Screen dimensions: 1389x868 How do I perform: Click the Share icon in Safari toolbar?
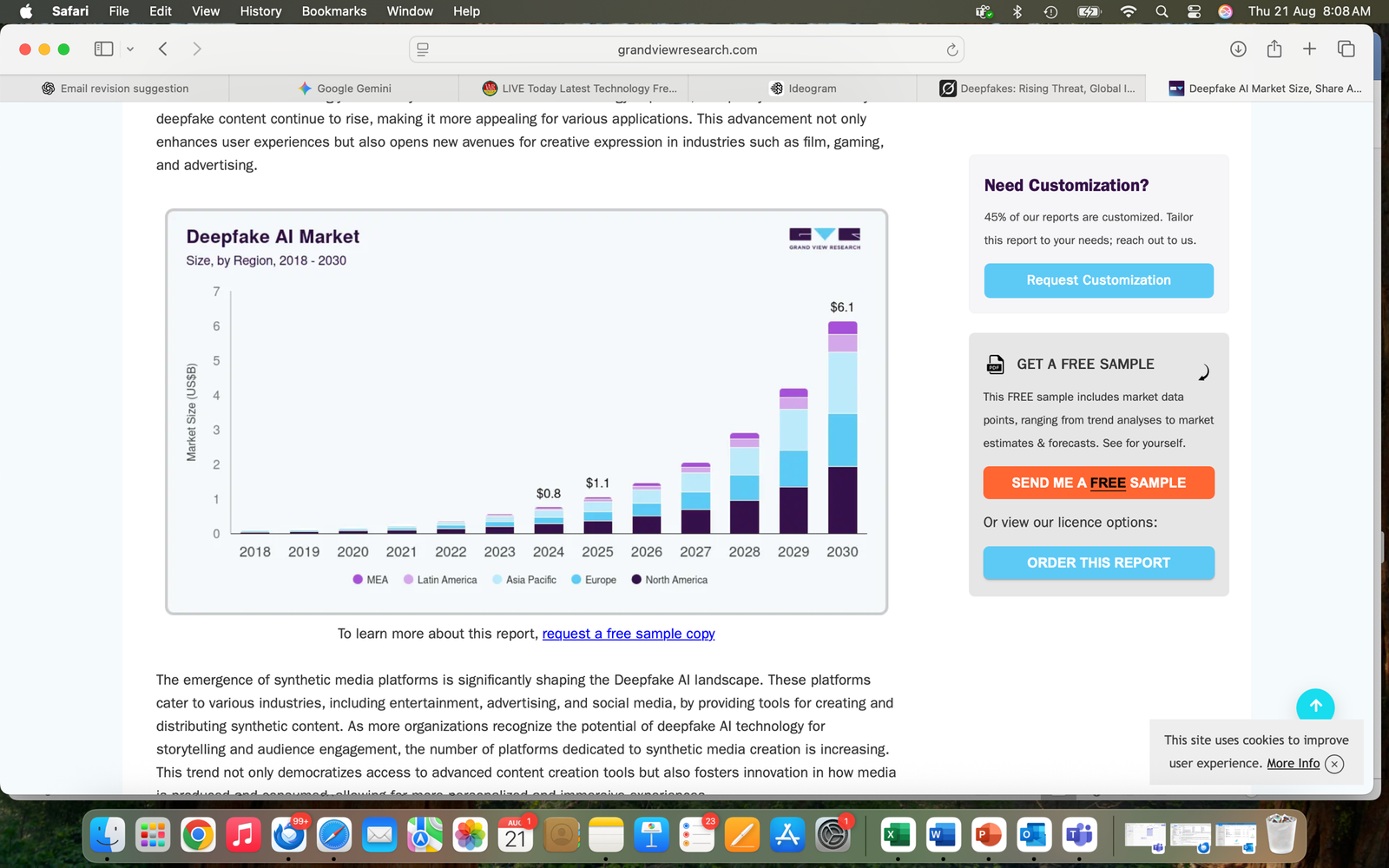pos(1274,49)
